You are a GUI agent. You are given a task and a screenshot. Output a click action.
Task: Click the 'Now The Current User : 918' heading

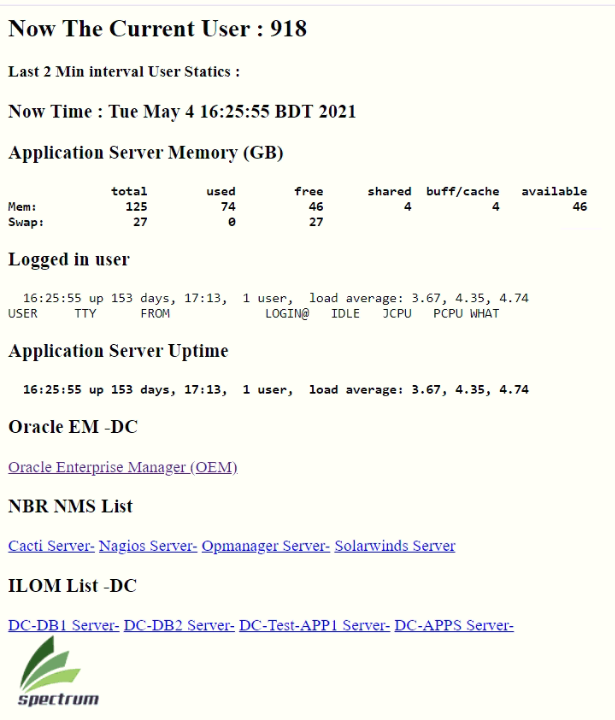tap(157, 29)
